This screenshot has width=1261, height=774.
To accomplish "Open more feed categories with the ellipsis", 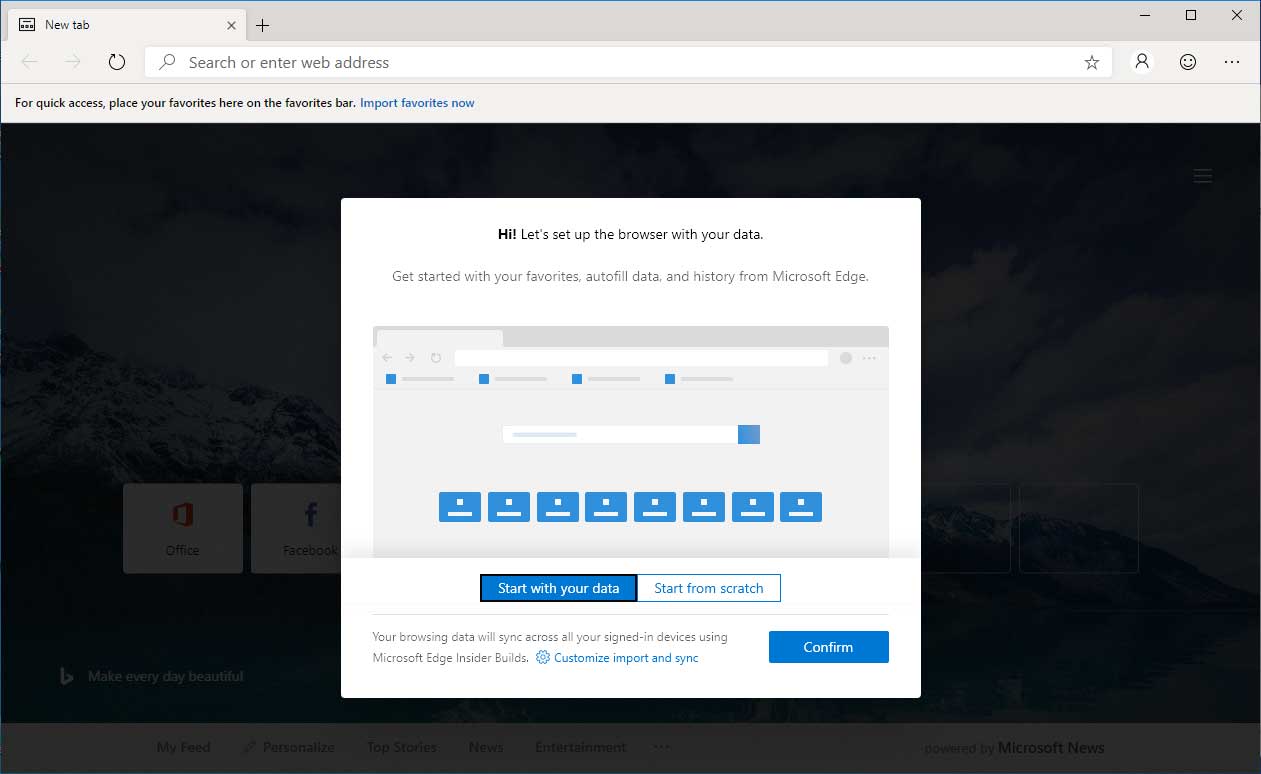I will 661,746.
